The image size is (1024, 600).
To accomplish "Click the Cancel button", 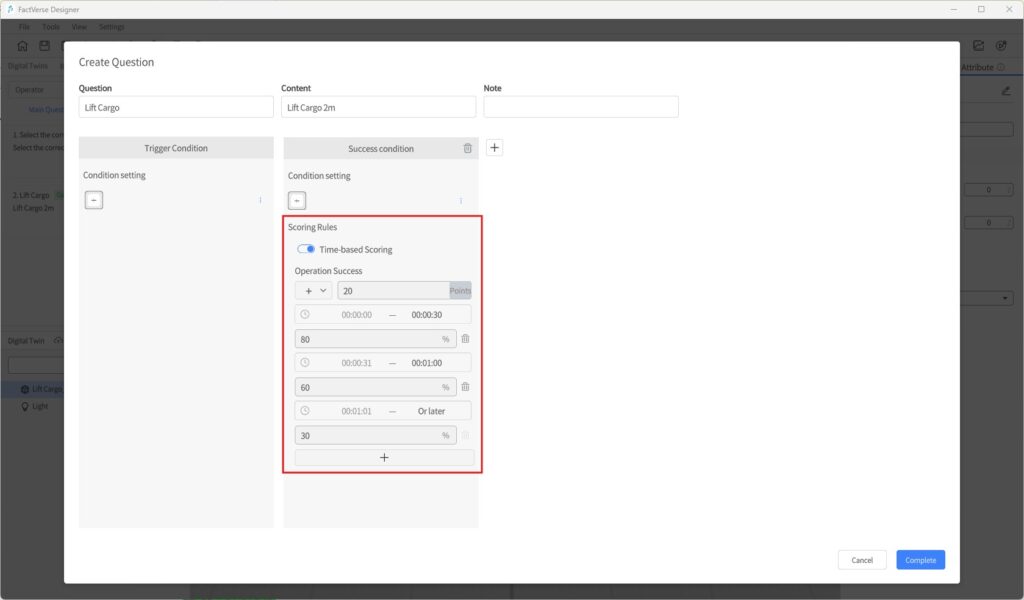I will 862,560.
